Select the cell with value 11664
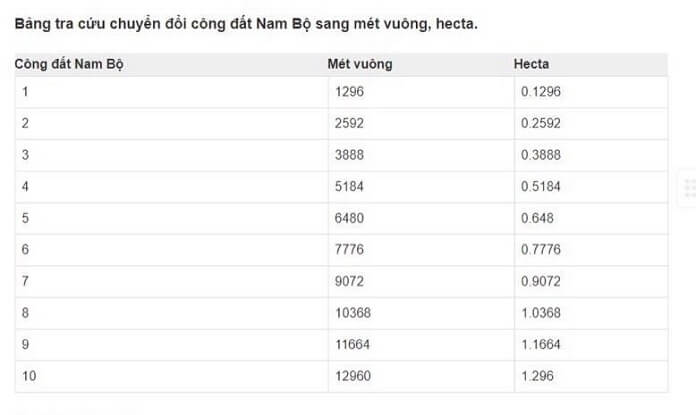Image resolution: width=696 pixels, height=415 pixels. click(x=421, y=344)
